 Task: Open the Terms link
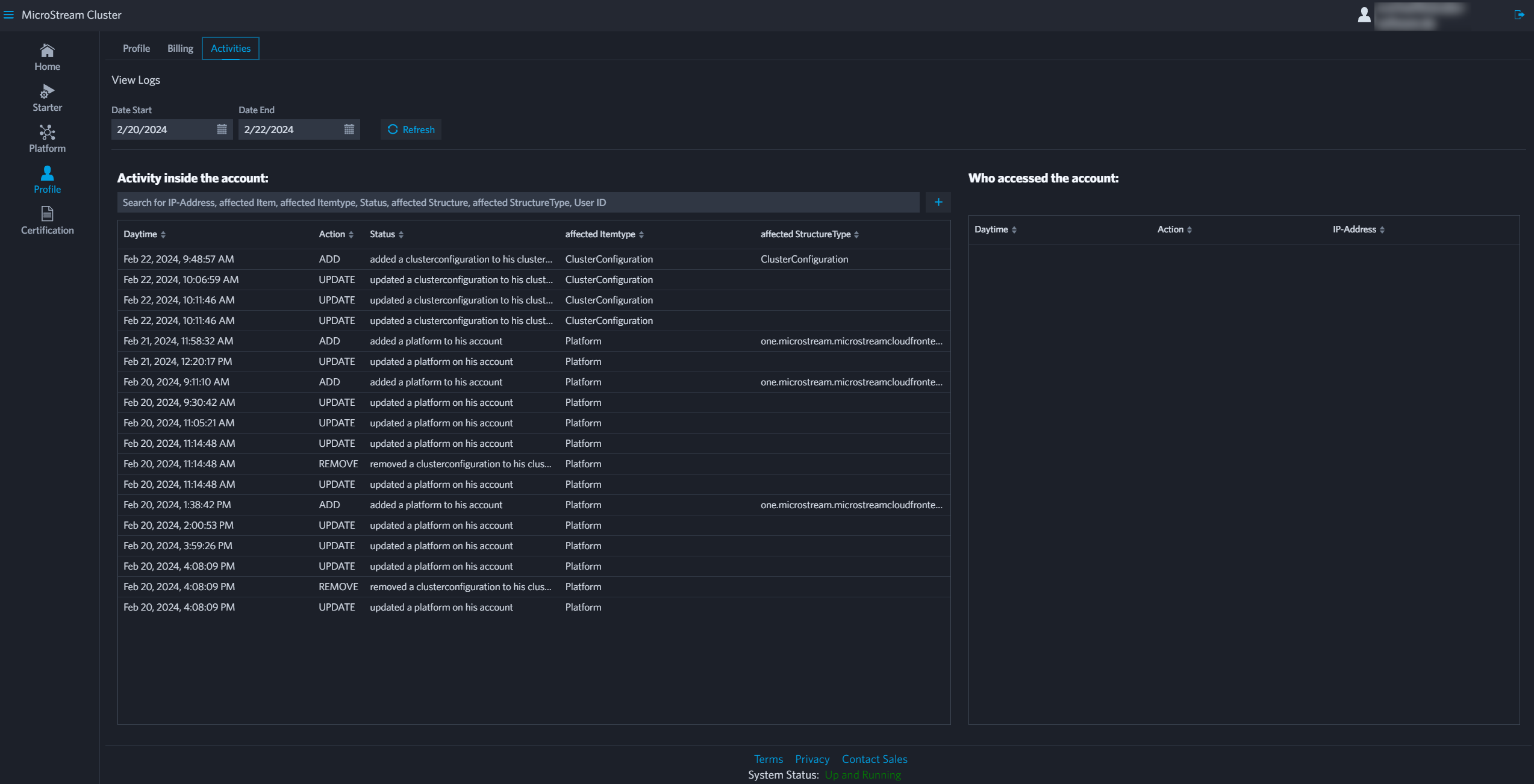[769, 759]
